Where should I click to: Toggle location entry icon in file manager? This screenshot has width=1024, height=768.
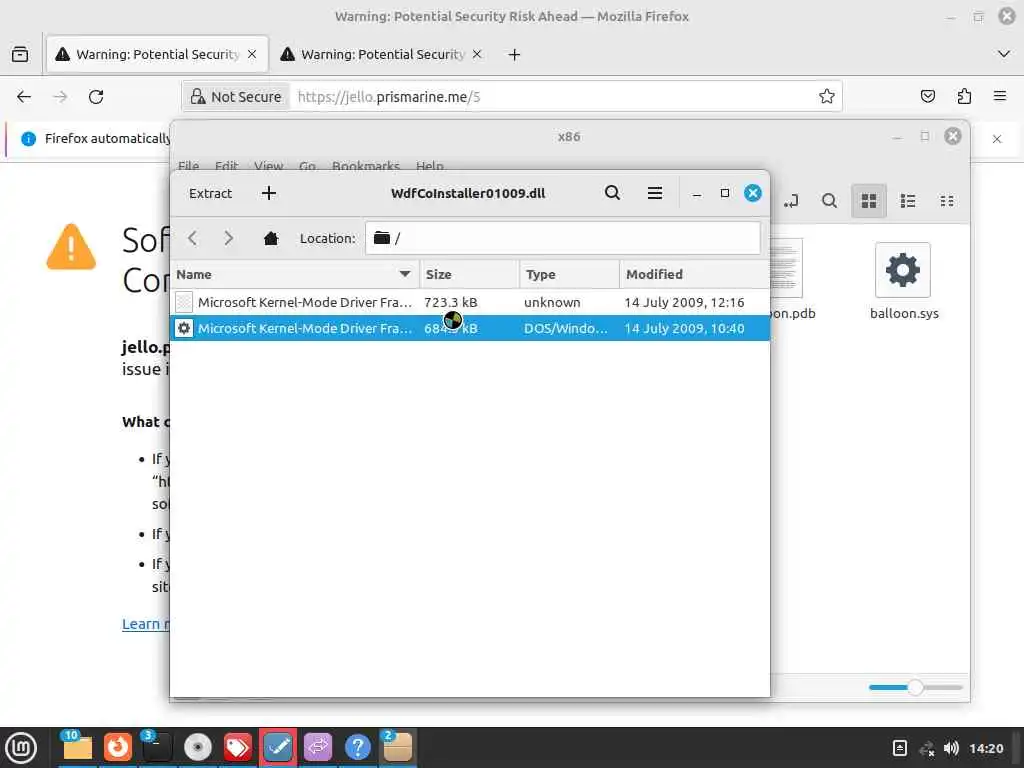(790, 201)
